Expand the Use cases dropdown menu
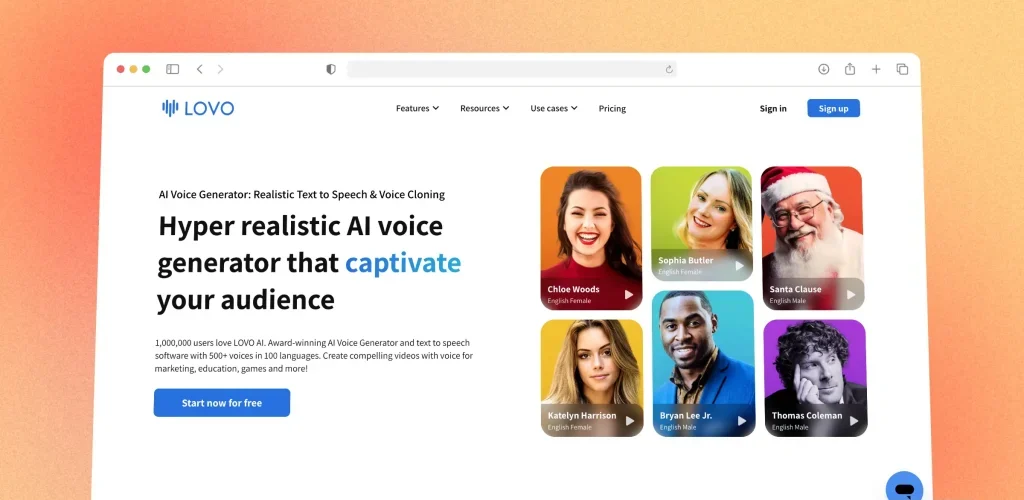 (x=554, y=108)
